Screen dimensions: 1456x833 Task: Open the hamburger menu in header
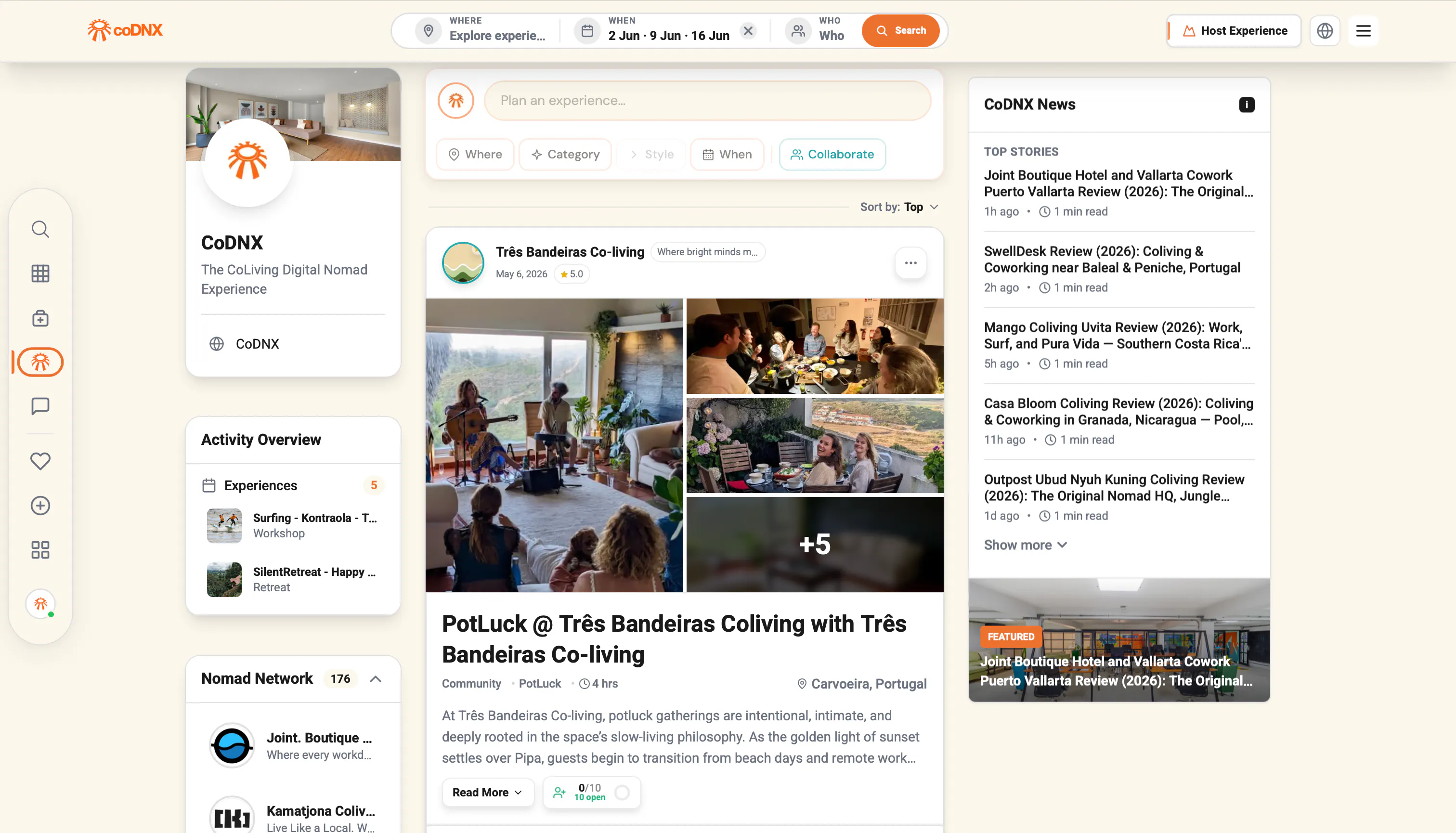click(1364, 31)
